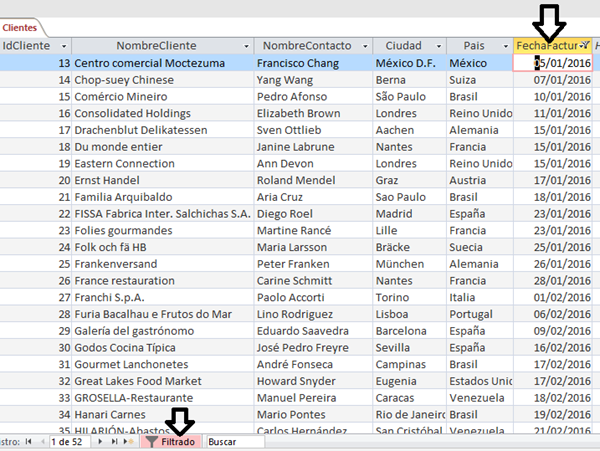This screenshot has height=451, width=600.
Task: Toggle the Filtrado filter indicator
Action: click(x=171, y=441)
